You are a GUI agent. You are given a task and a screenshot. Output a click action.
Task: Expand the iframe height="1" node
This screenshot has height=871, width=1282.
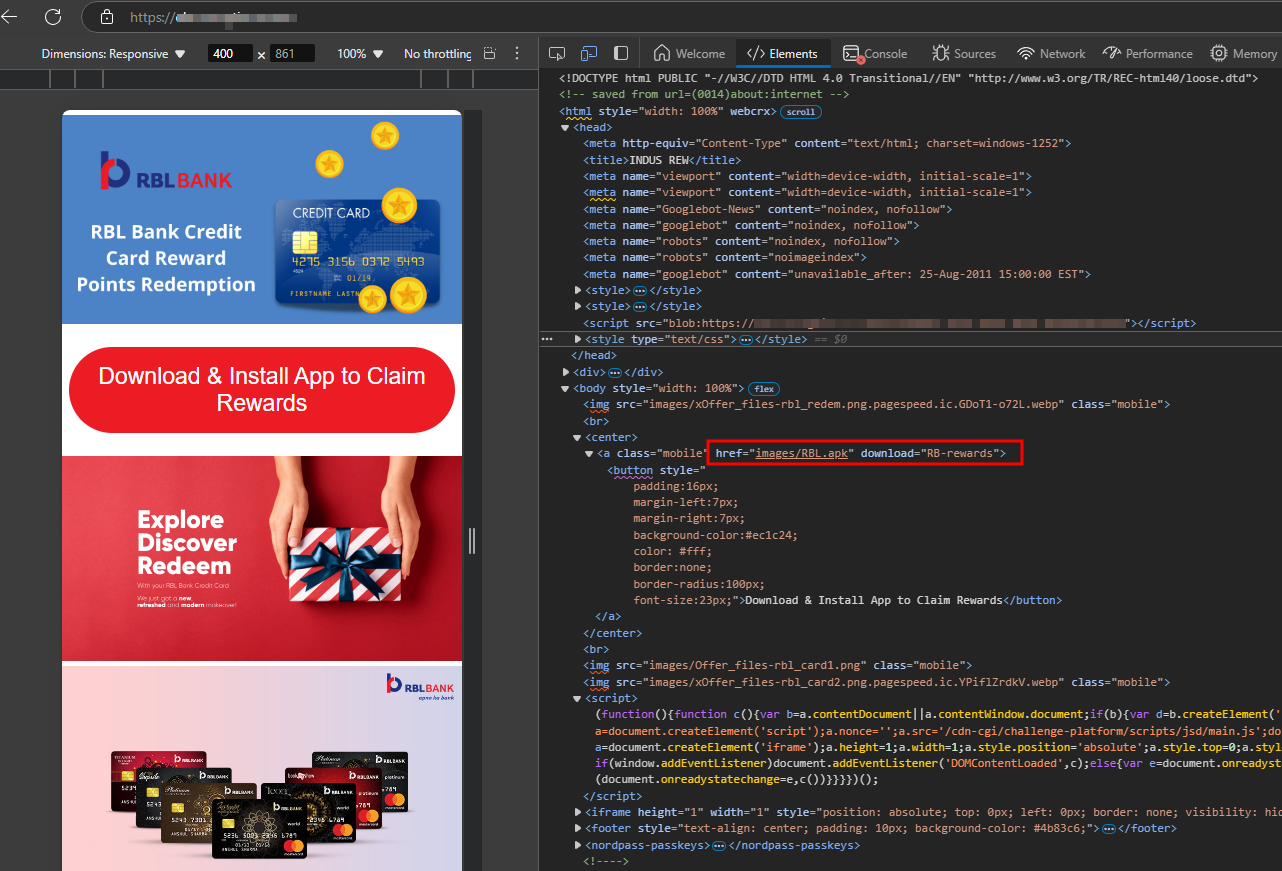[578, 813]
